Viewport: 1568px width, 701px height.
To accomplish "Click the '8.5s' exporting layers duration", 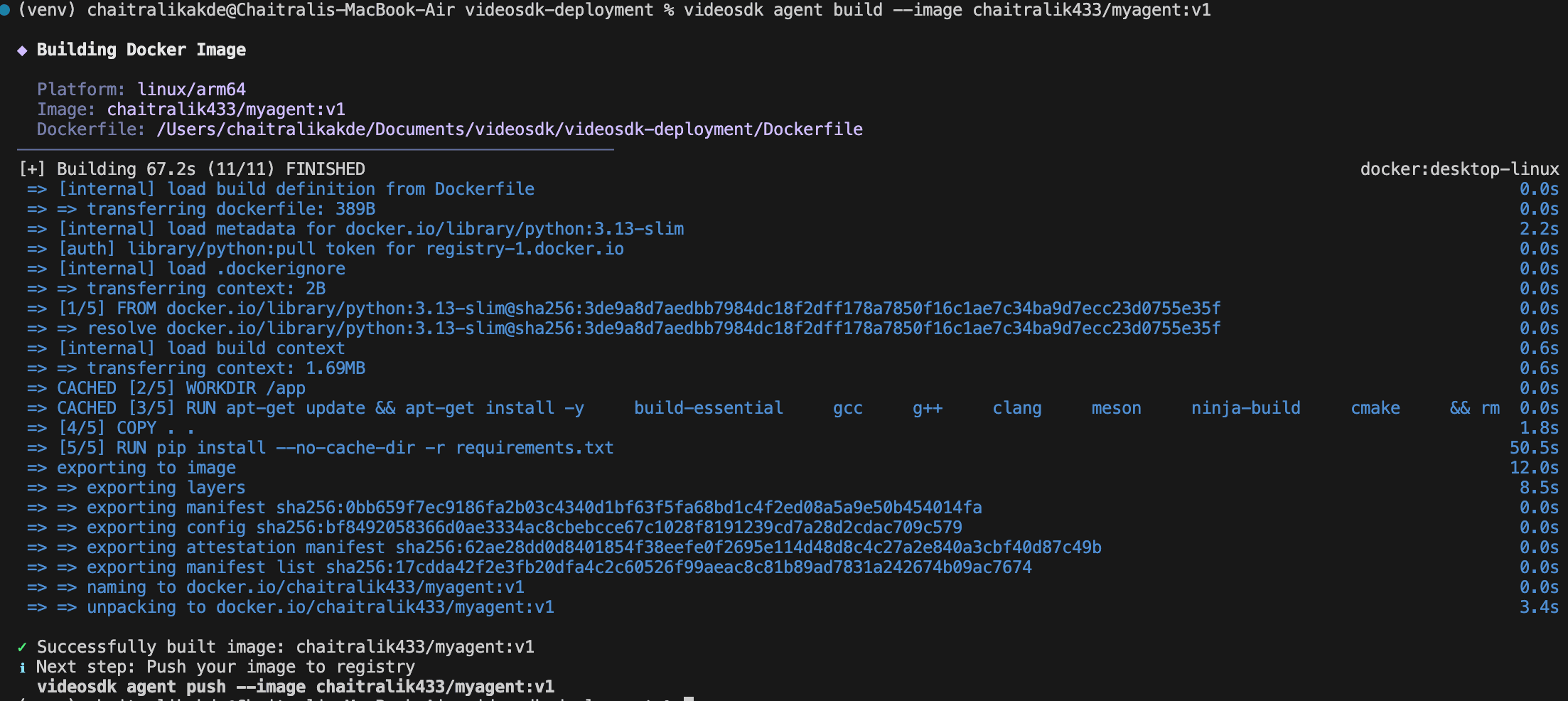I will tap(1539, 488).
